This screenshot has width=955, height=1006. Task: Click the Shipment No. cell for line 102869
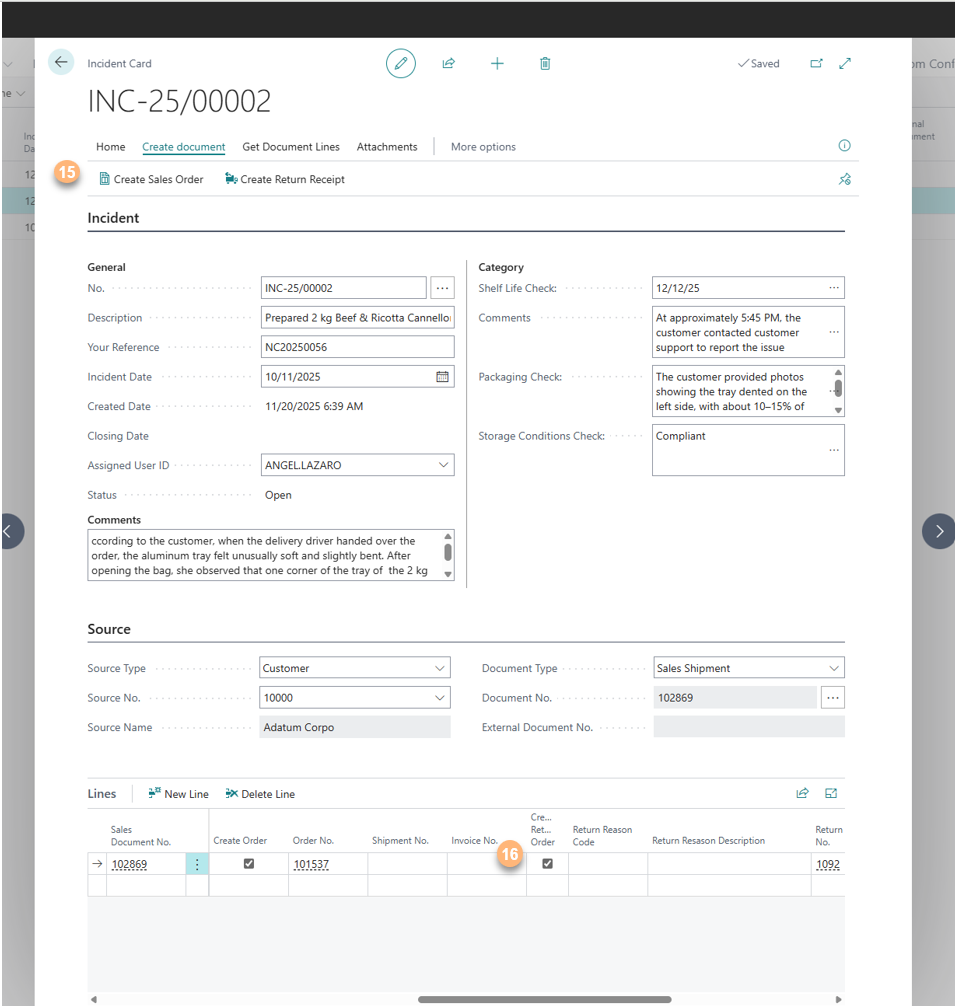coord(407,864)
